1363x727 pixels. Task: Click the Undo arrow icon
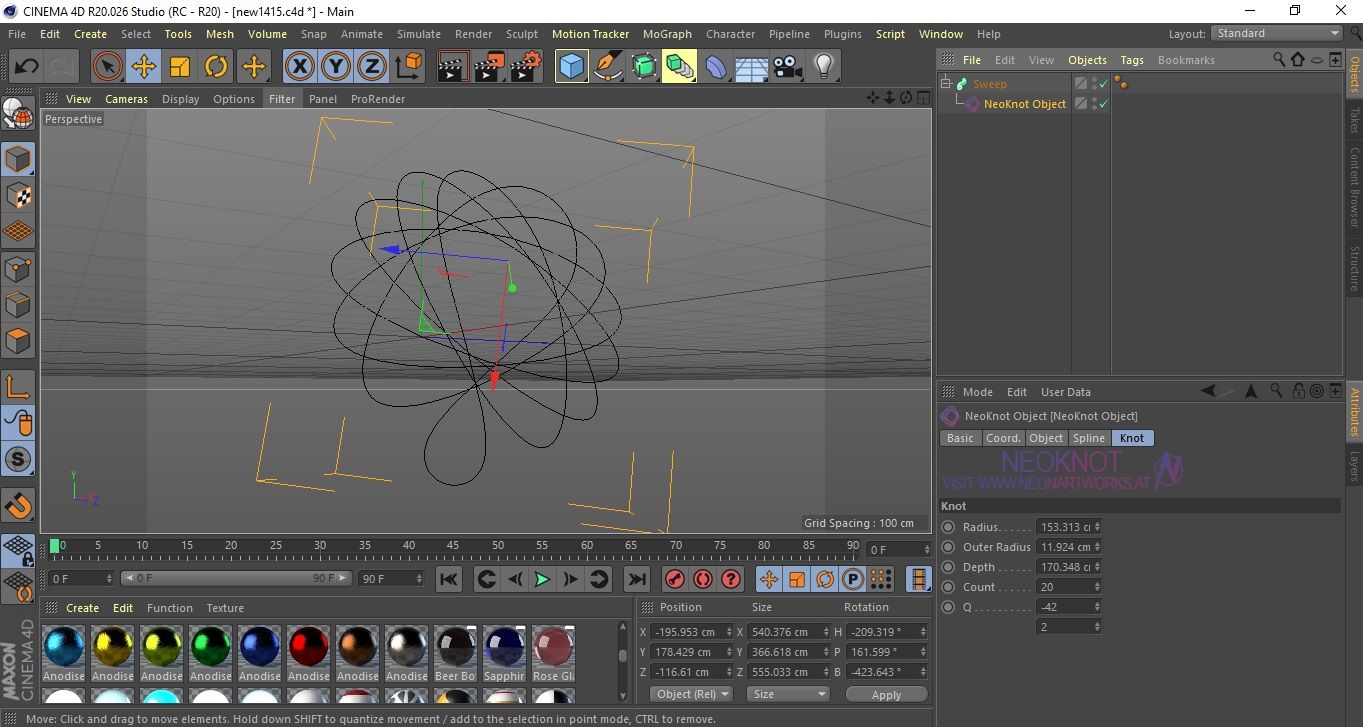26,67
